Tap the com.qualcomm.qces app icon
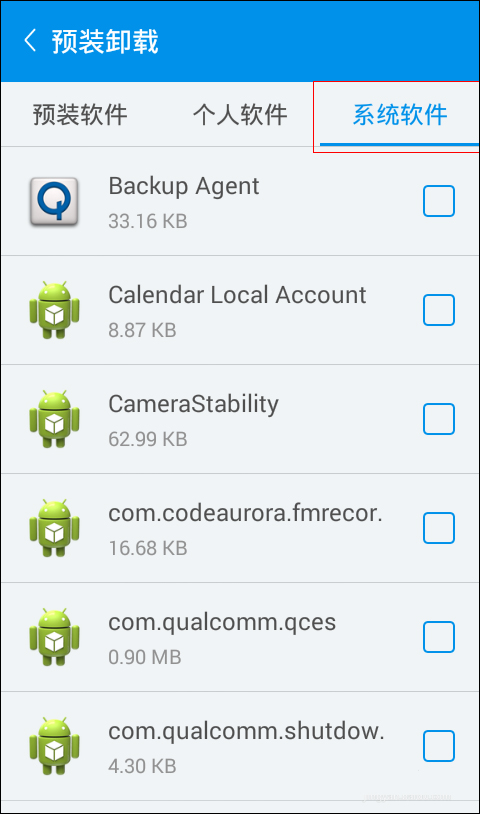The height and width of the screenshot is (814, 480). (54, 637)
